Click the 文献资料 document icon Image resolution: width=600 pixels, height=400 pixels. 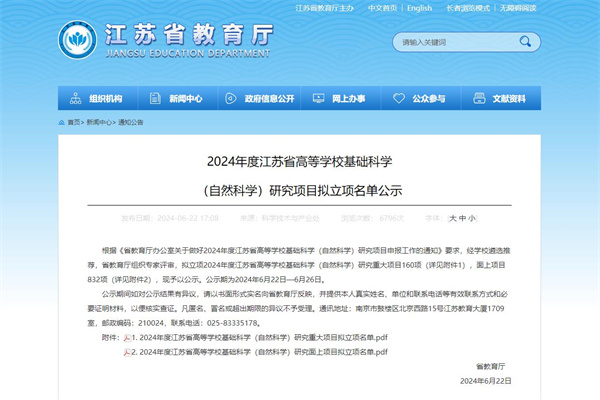(x=480, y=99)
